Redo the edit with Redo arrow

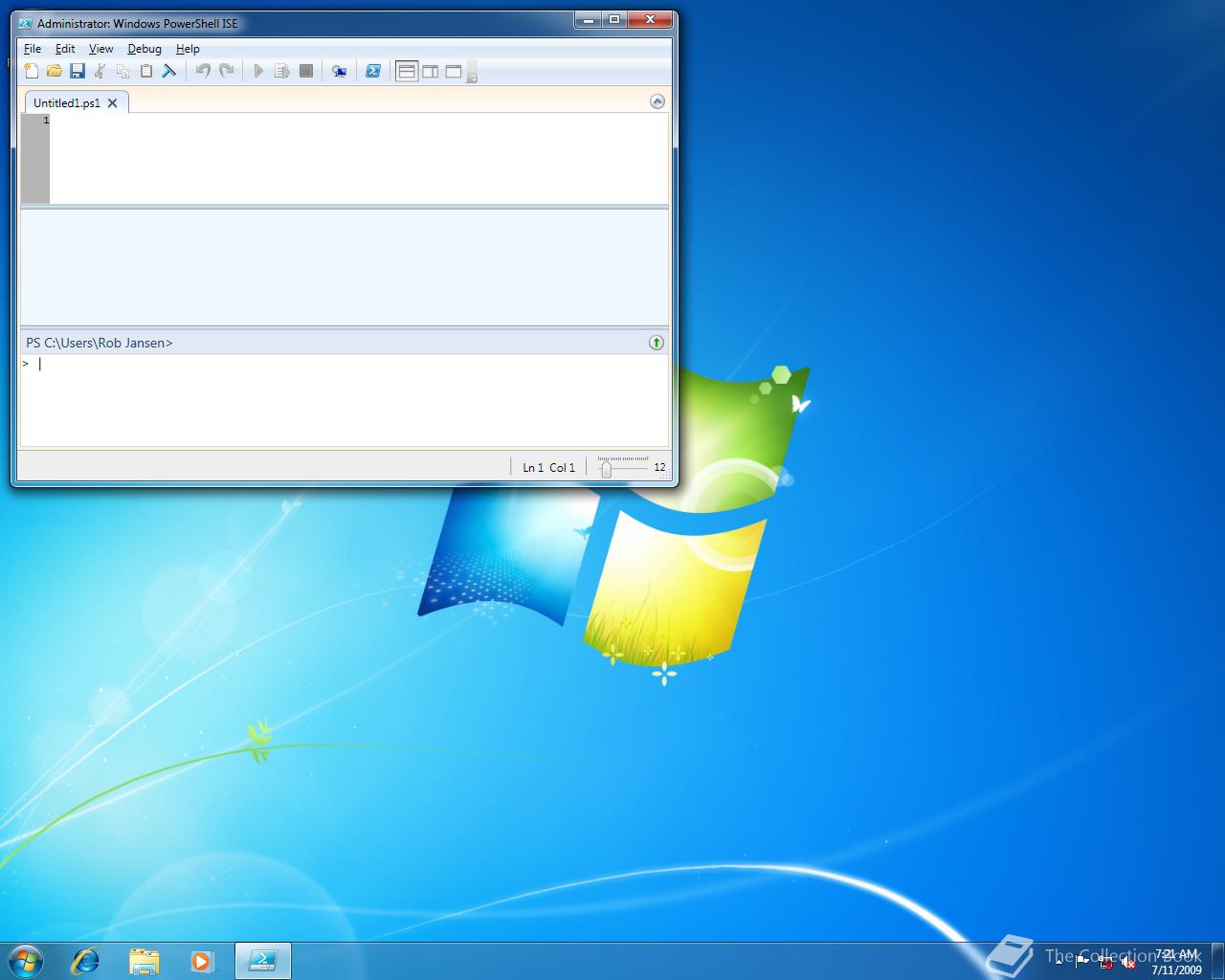pyautogui.click(x=227, y=71)
